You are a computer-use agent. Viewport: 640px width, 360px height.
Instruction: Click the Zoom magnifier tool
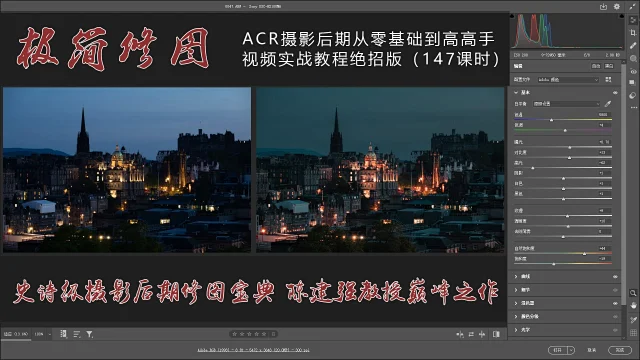633,293
